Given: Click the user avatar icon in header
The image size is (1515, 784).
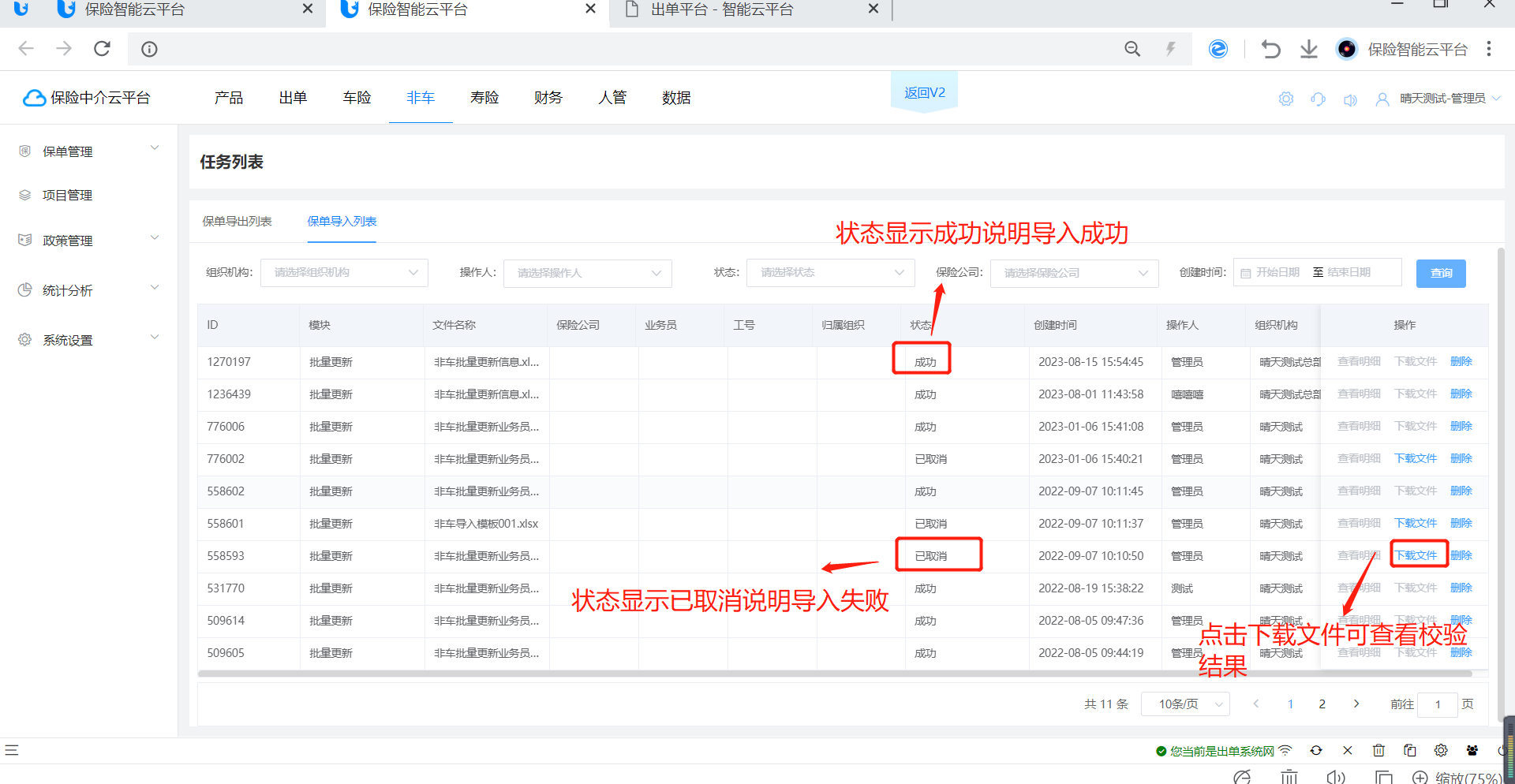Looking at the screenshot, I should [1382, 99].
